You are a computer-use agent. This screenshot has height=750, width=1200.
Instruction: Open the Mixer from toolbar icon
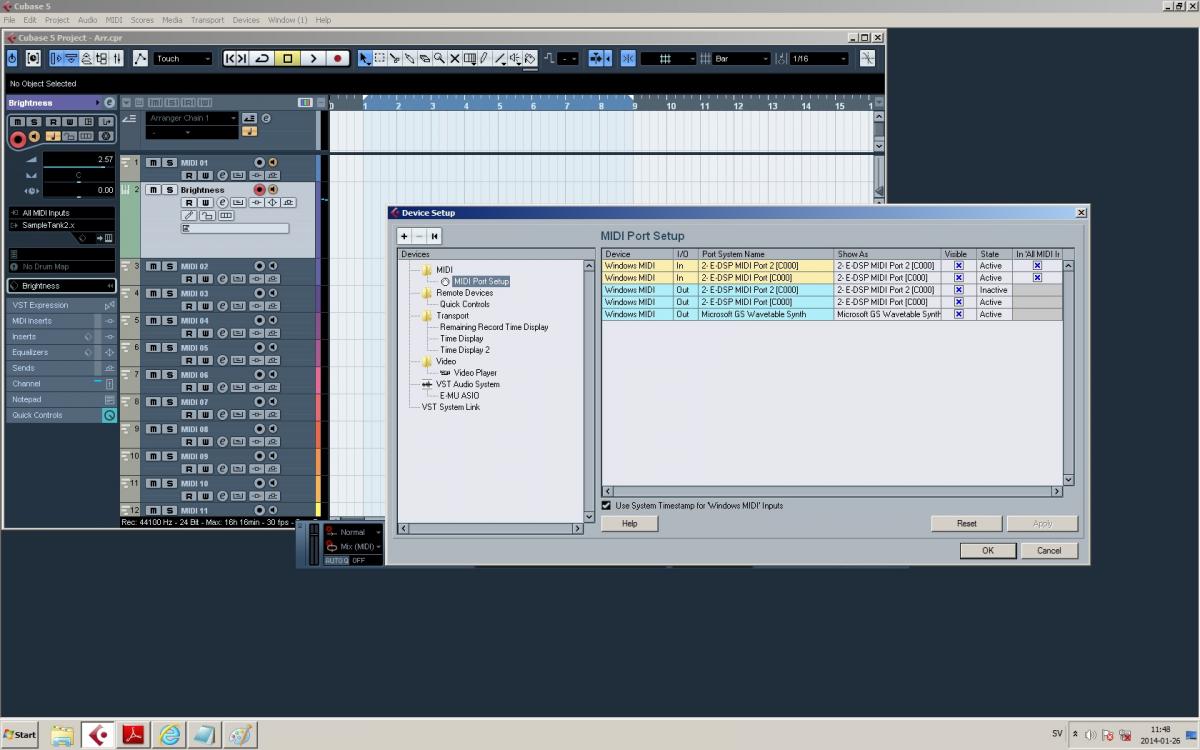pyautogui.click(x=117, y=59)
